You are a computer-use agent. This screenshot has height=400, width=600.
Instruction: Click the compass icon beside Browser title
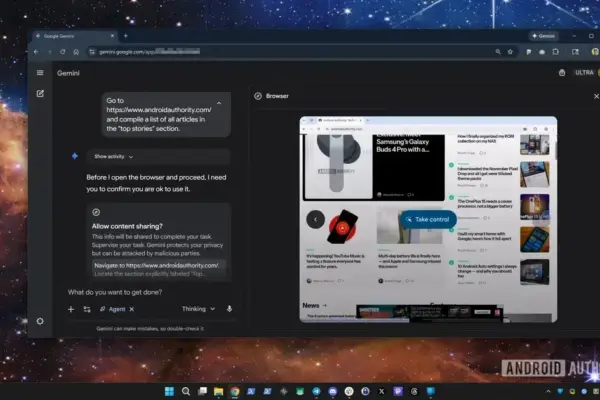pos(258,96)
